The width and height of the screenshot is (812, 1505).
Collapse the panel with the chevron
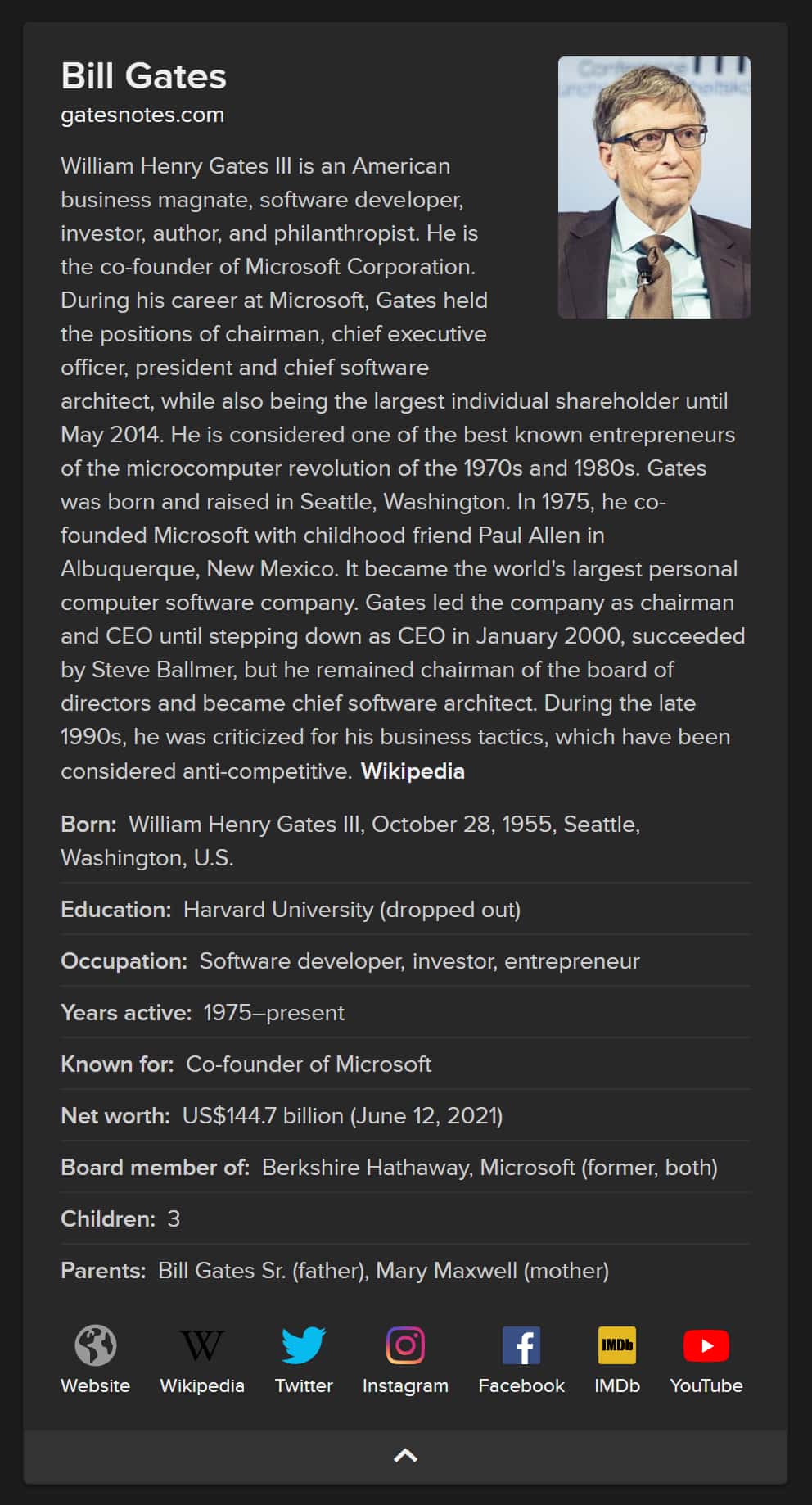(406, 1456)
